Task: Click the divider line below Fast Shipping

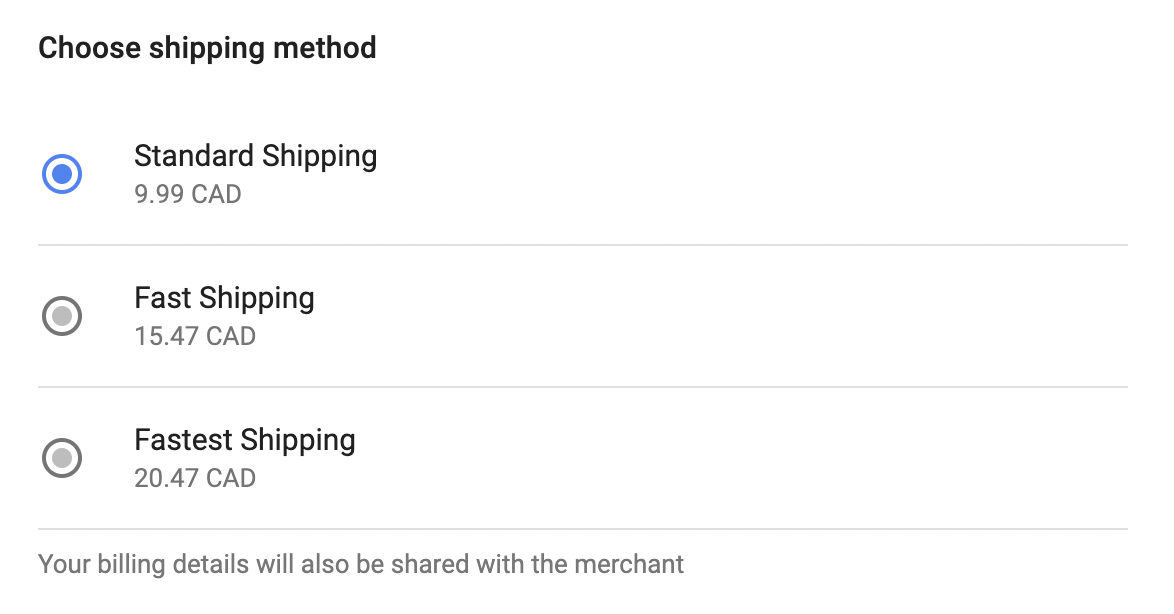Action: tap(582, 387)
